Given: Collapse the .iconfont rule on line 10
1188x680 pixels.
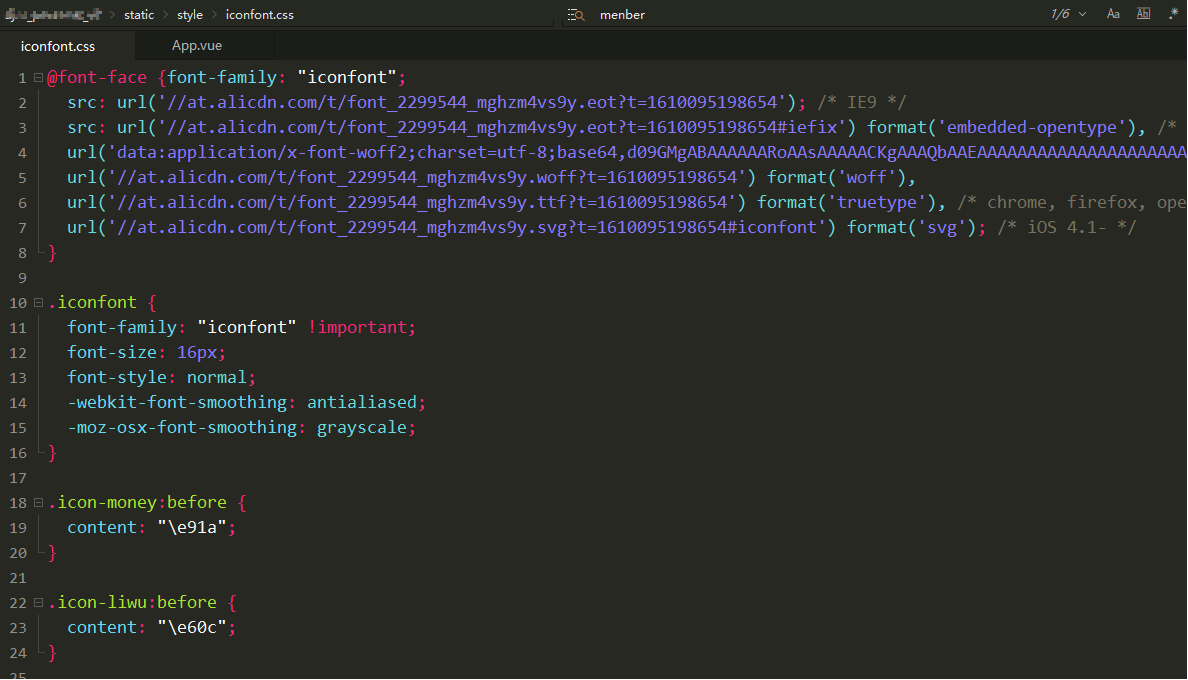Looking at the screenshot, I should coord(38,302).
